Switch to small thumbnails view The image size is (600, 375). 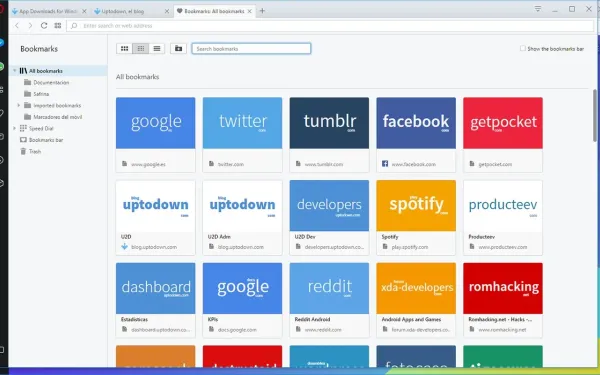point(140,49)
